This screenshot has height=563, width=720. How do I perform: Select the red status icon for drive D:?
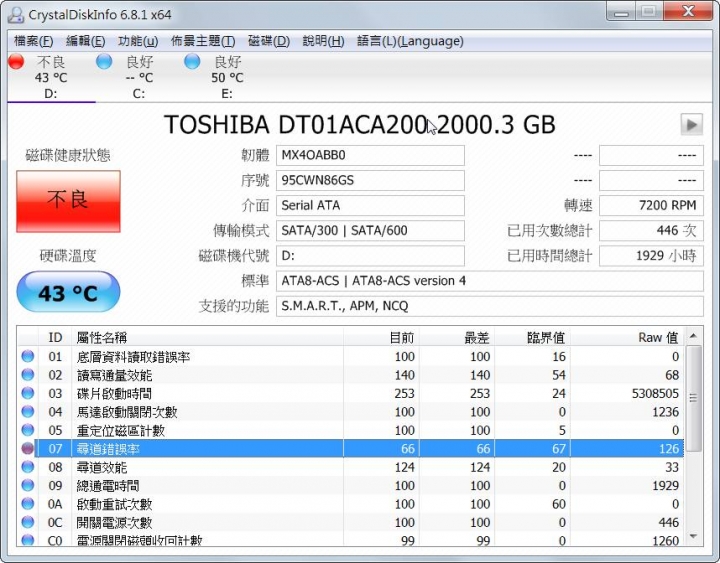pyautogui.click(x=16, y=62)
